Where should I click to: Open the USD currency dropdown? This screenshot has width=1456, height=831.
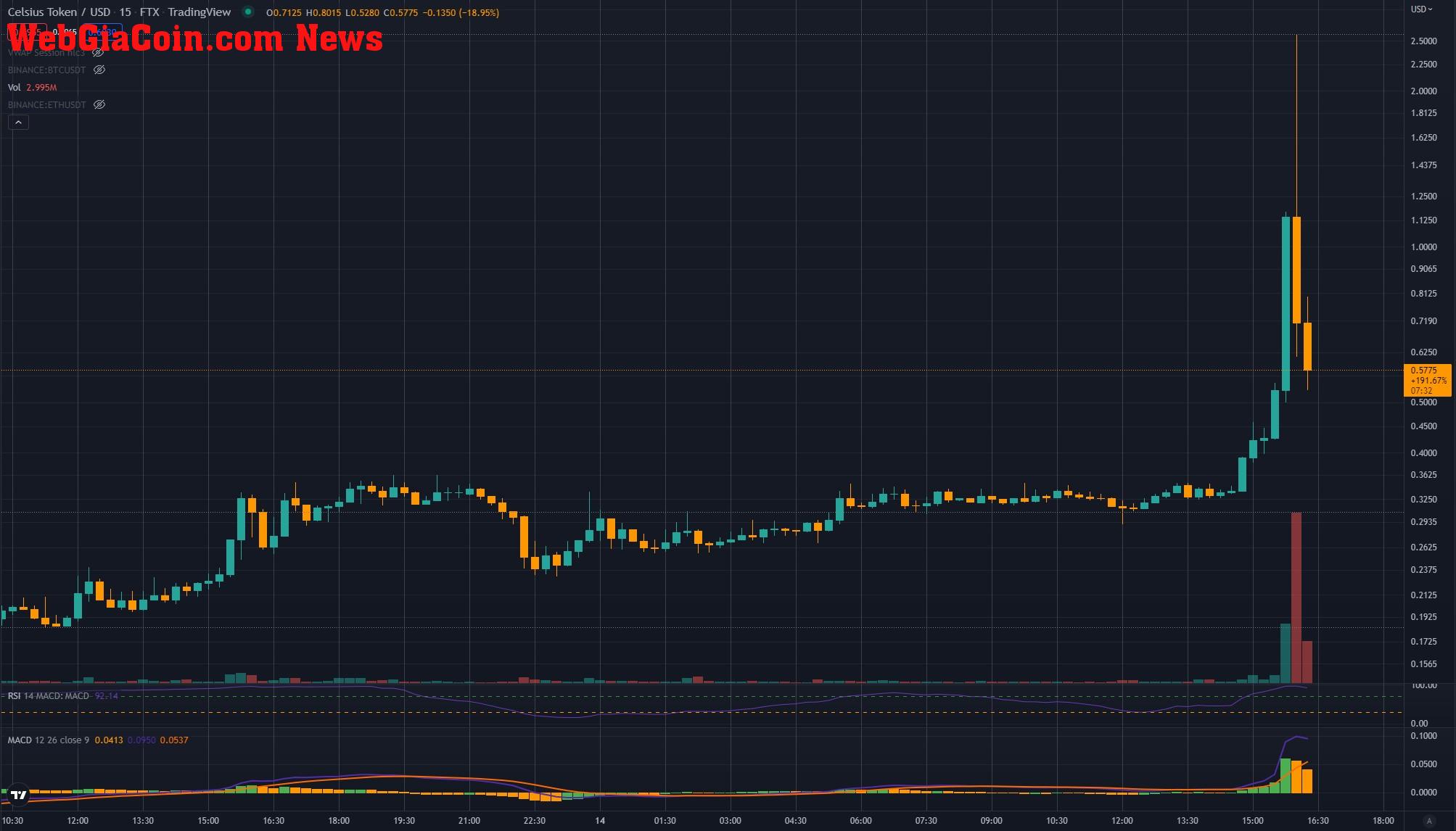[1421, 9]
